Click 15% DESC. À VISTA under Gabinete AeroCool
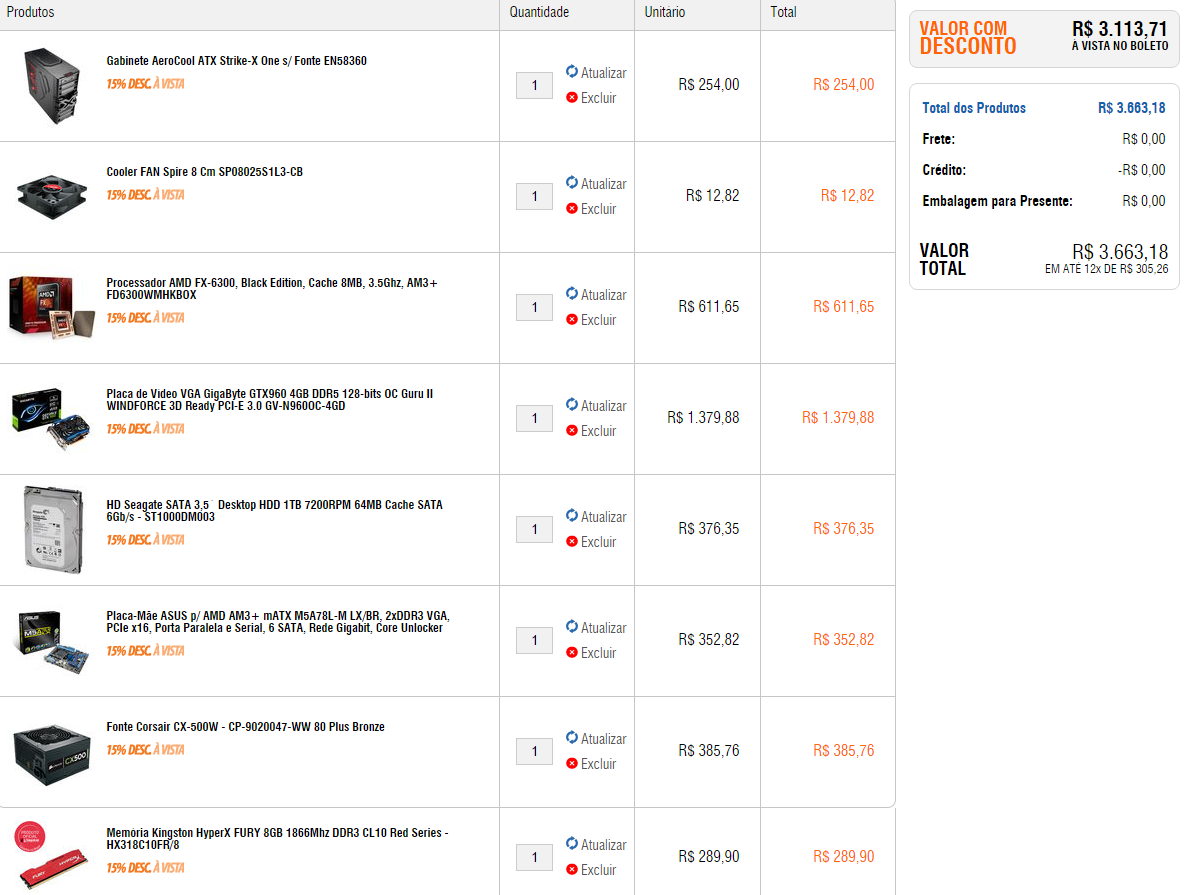Image resolution: width=1187 pixels, height=895 pixels. [x=145, y=84]
